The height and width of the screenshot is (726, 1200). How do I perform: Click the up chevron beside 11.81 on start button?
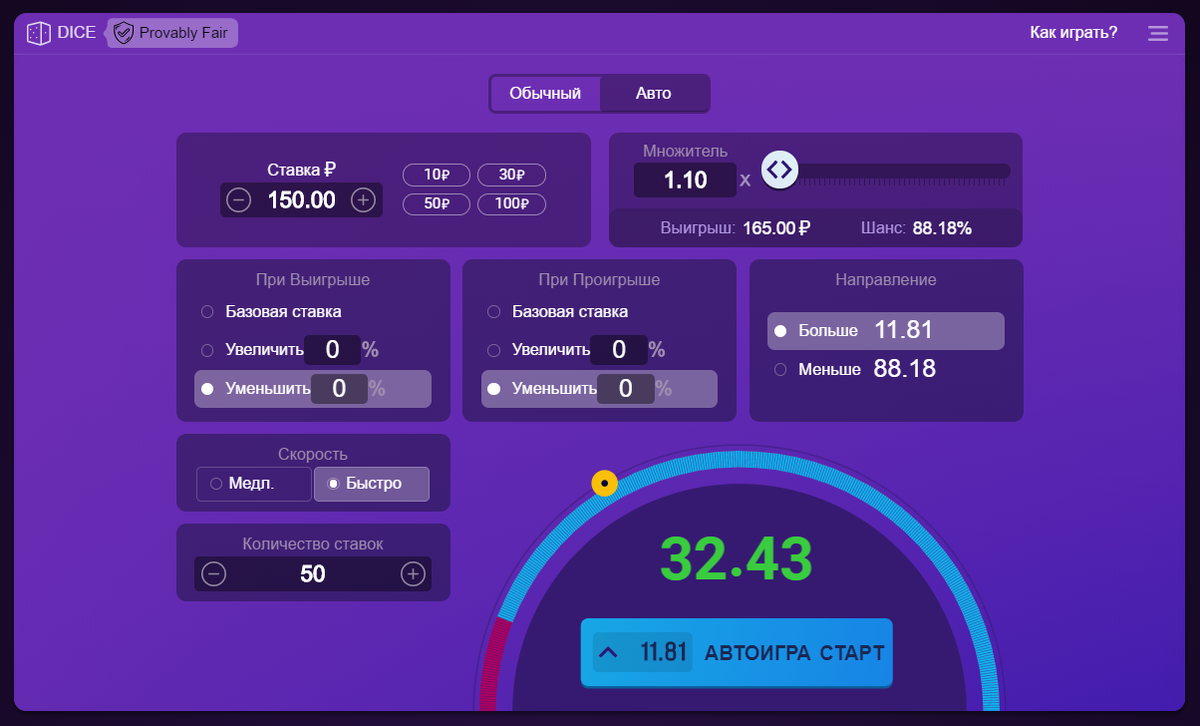pyautogui.click(x=608, y=653)
